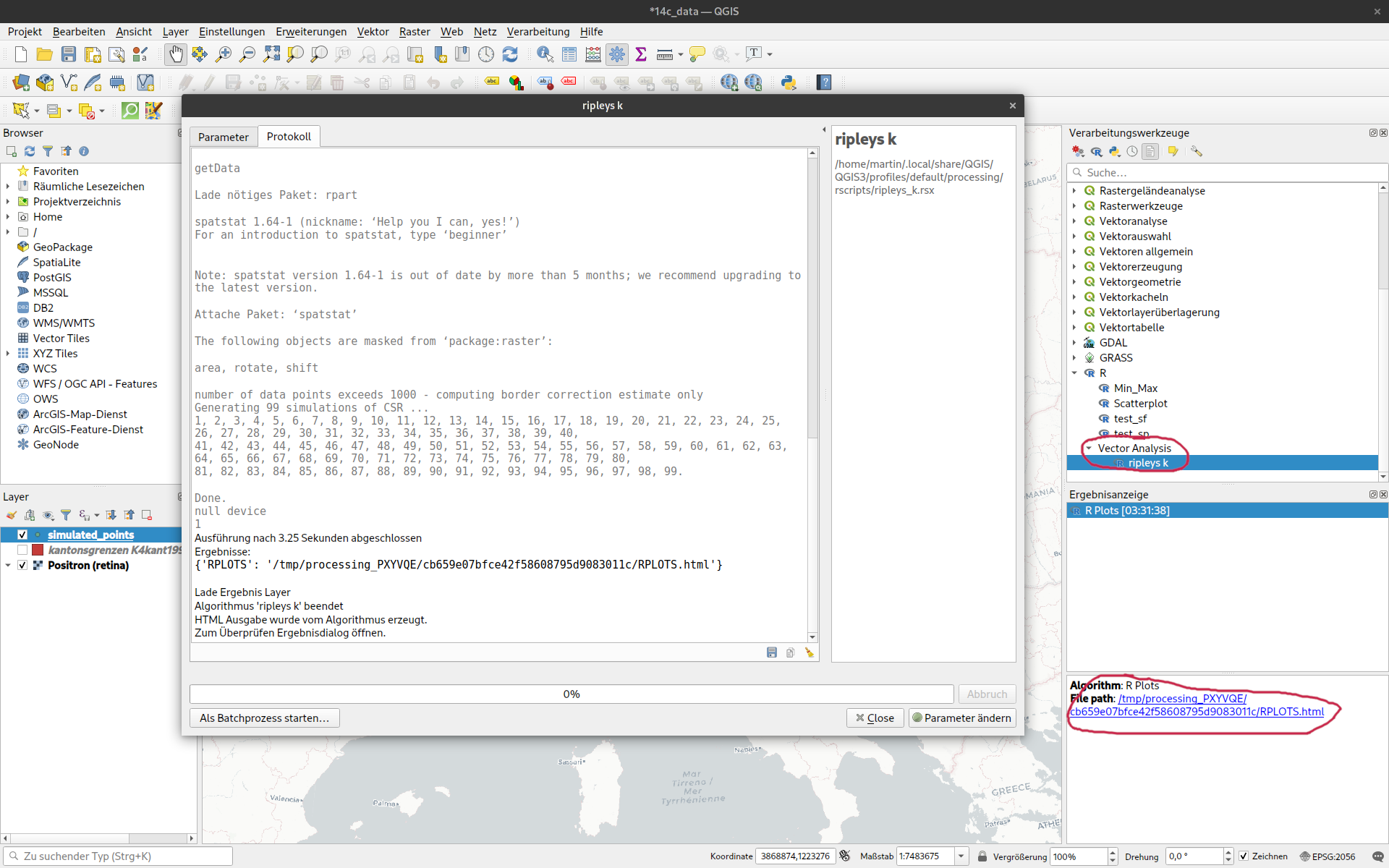Click the Sigma statistics summary icon

(641, 54)
